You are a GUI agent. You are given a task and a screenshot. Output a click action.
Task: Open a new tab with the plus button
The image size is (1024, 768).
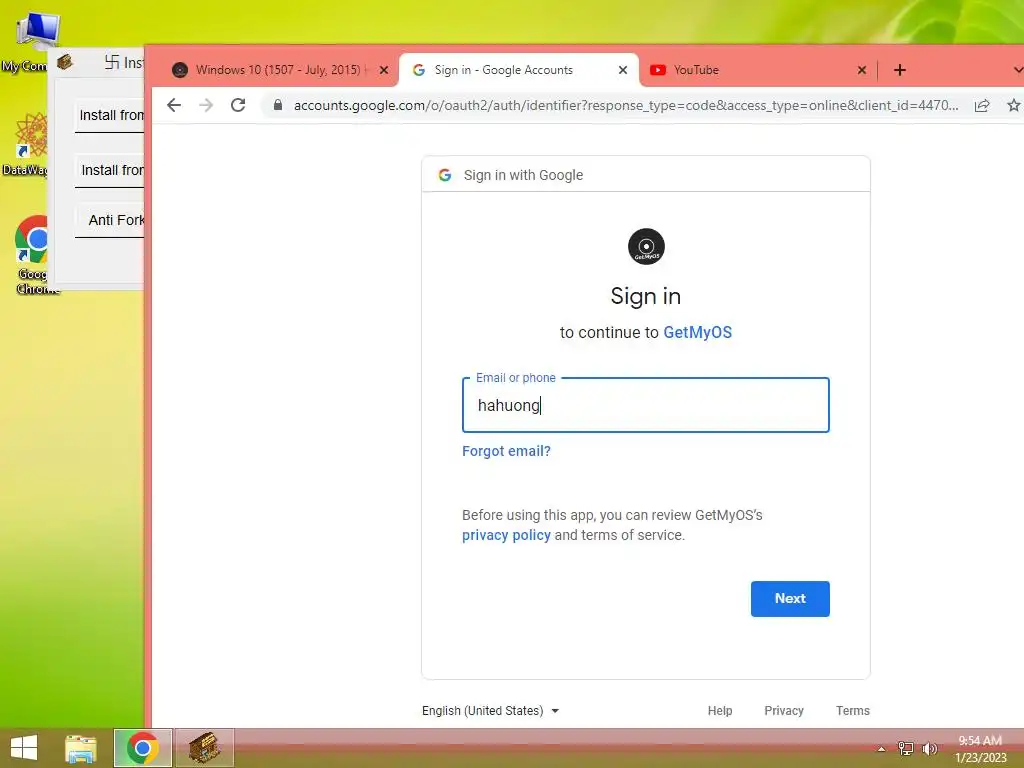900,70
